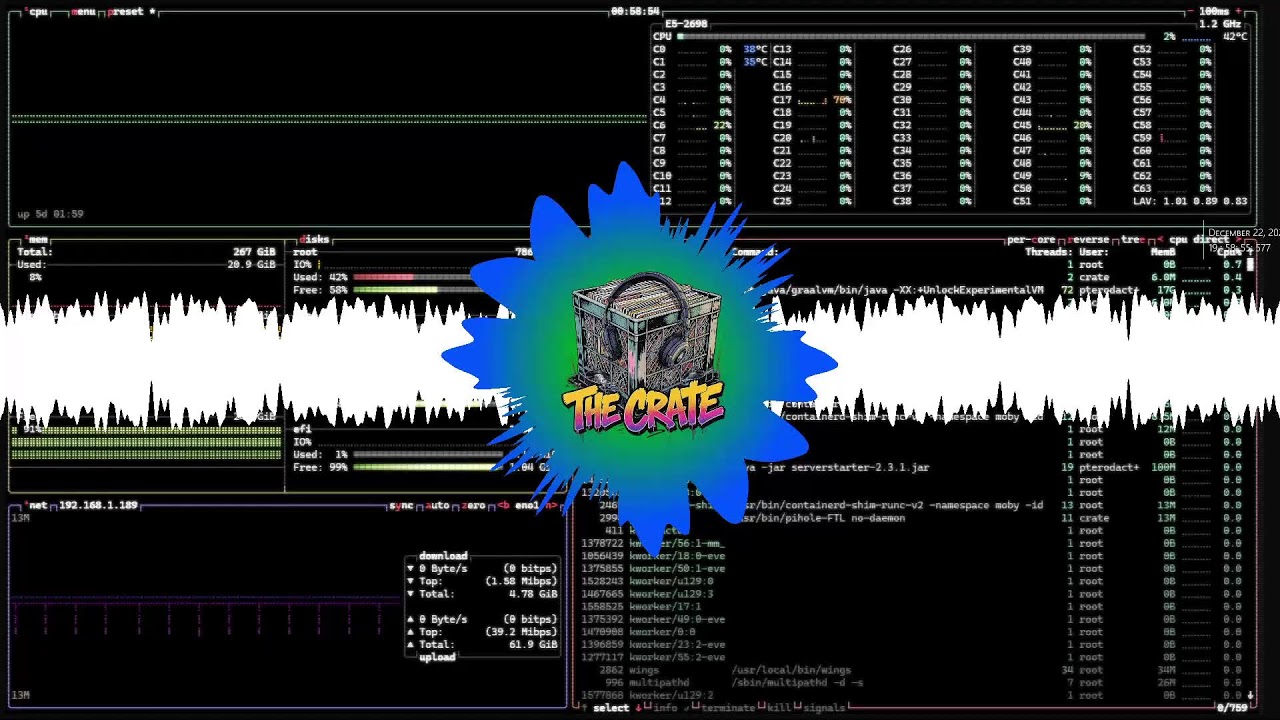Click the uptime 5d 01:59 label
This screenshot has height=720, width=1280.
click(x=50, y=214)
